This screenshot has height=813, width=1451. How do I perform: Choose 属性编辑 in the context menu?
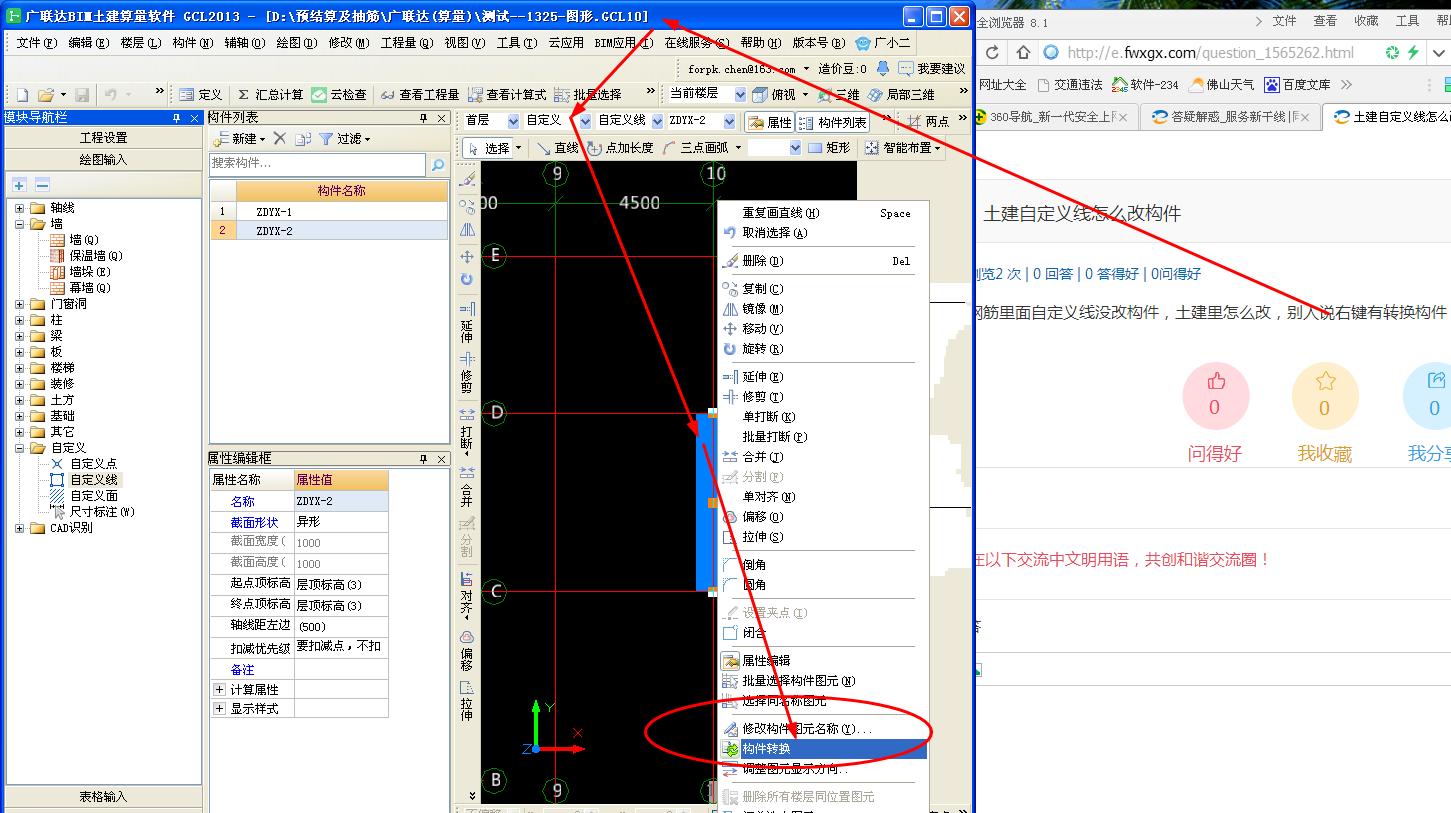[x=823, y=661]
